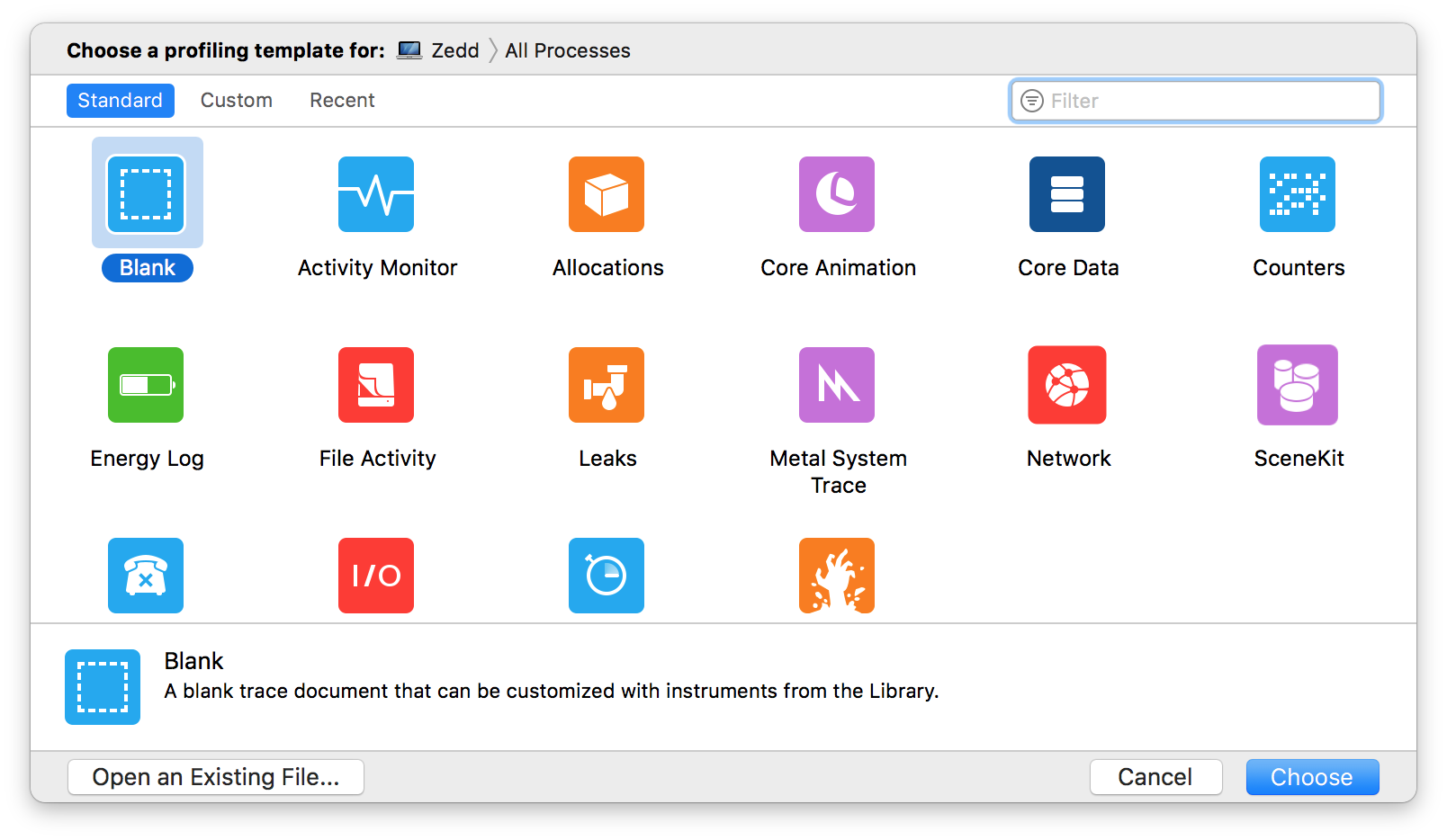Click the Leaks label

click(608, 459)
